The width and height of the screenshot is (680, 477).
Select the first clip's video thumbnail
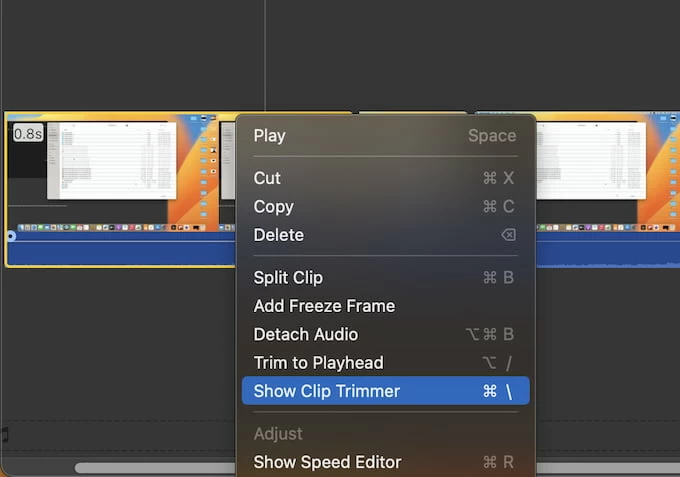(x=110, y=173)
